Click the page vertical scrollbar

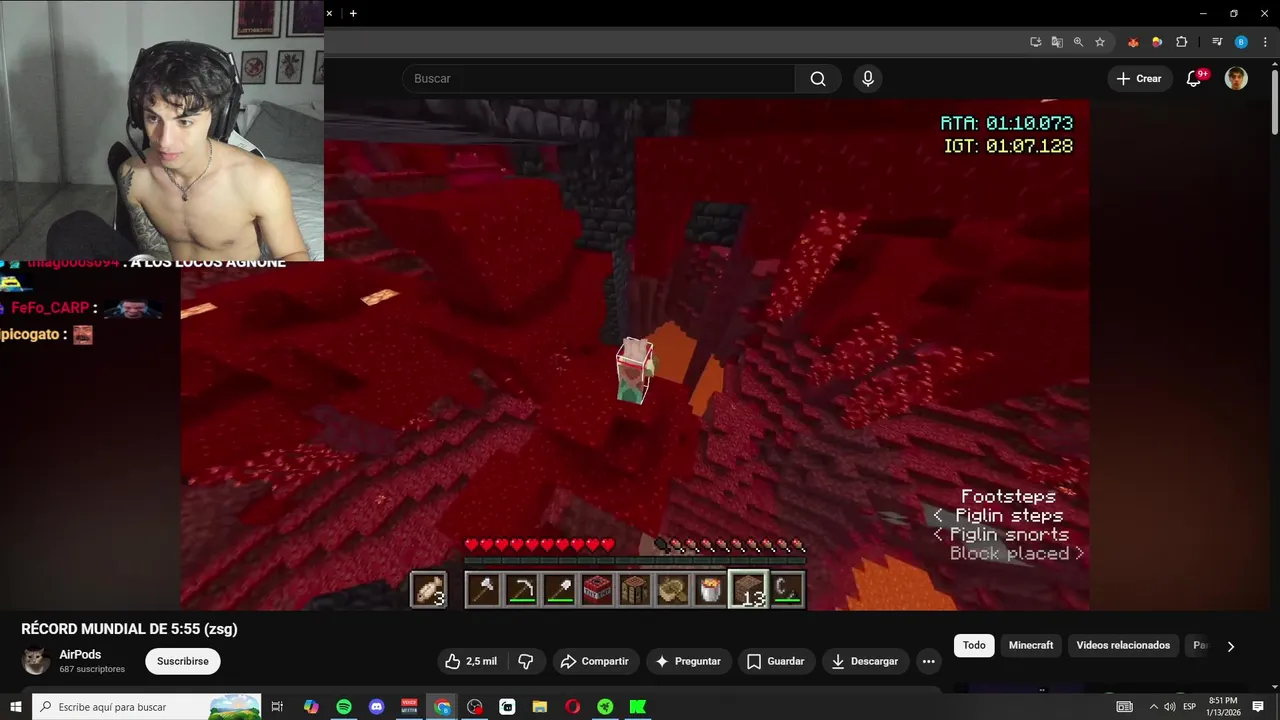point(1275,100)
